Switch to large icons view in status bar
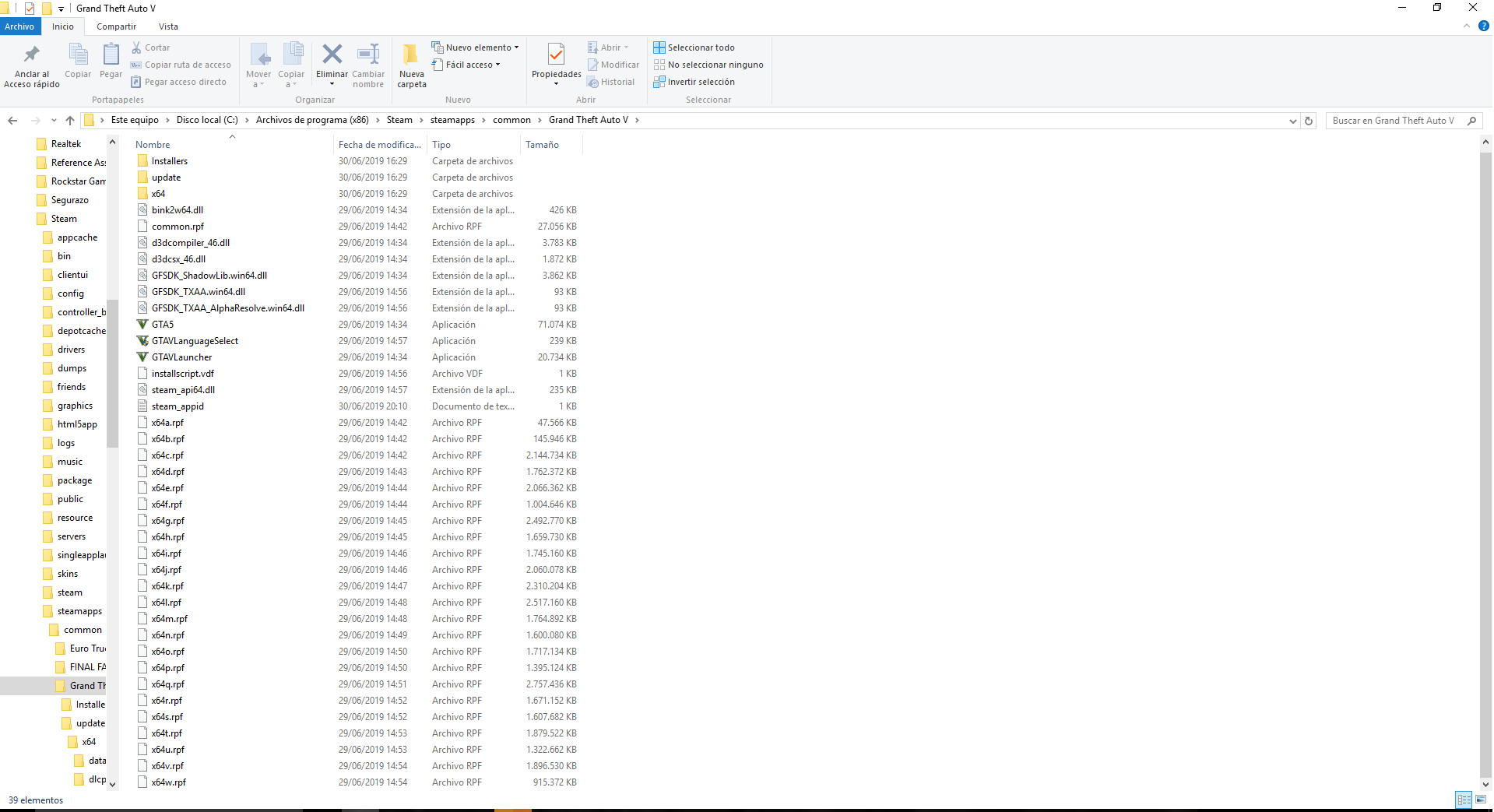Image resolution: width=1494 pixels, height=812 pixels. pyautogui.click(x=1481, y=800)
